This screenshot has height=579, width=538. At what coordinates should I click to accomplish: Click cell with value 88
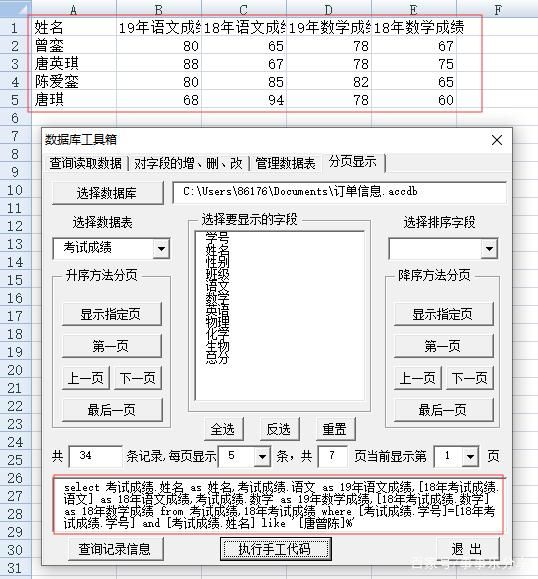(159, 64)
